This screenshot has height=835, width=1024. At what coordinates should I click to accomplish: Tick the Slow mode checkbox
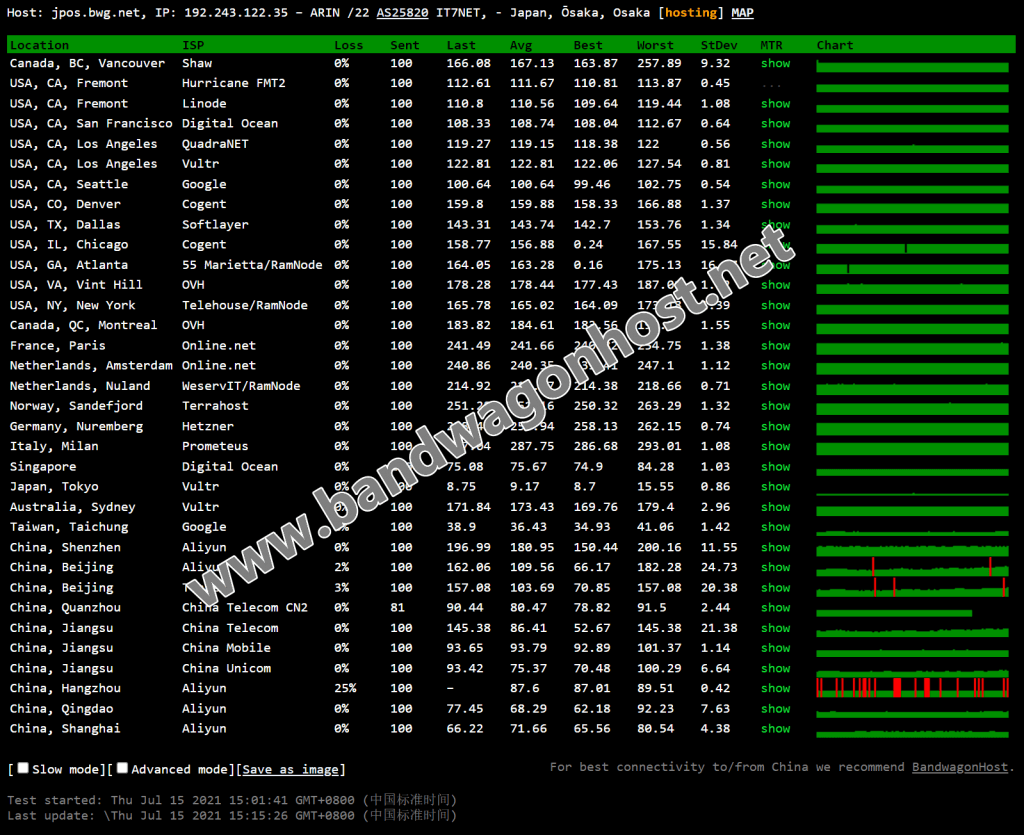23,768
